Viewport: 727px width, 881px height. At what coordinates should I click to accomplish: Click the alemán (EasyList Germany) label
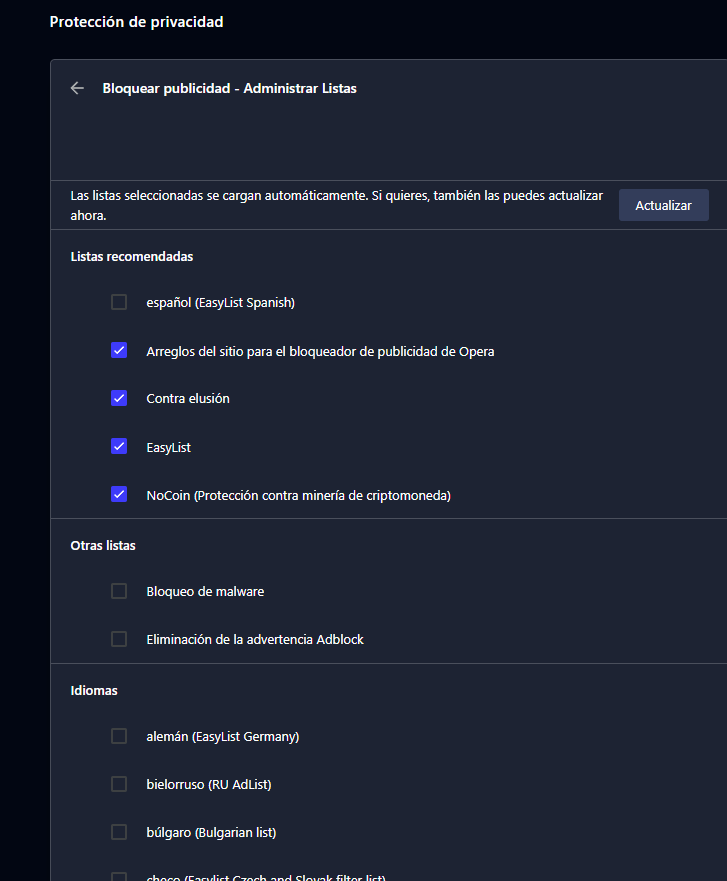pyautogui.click(x=222, y=737)
